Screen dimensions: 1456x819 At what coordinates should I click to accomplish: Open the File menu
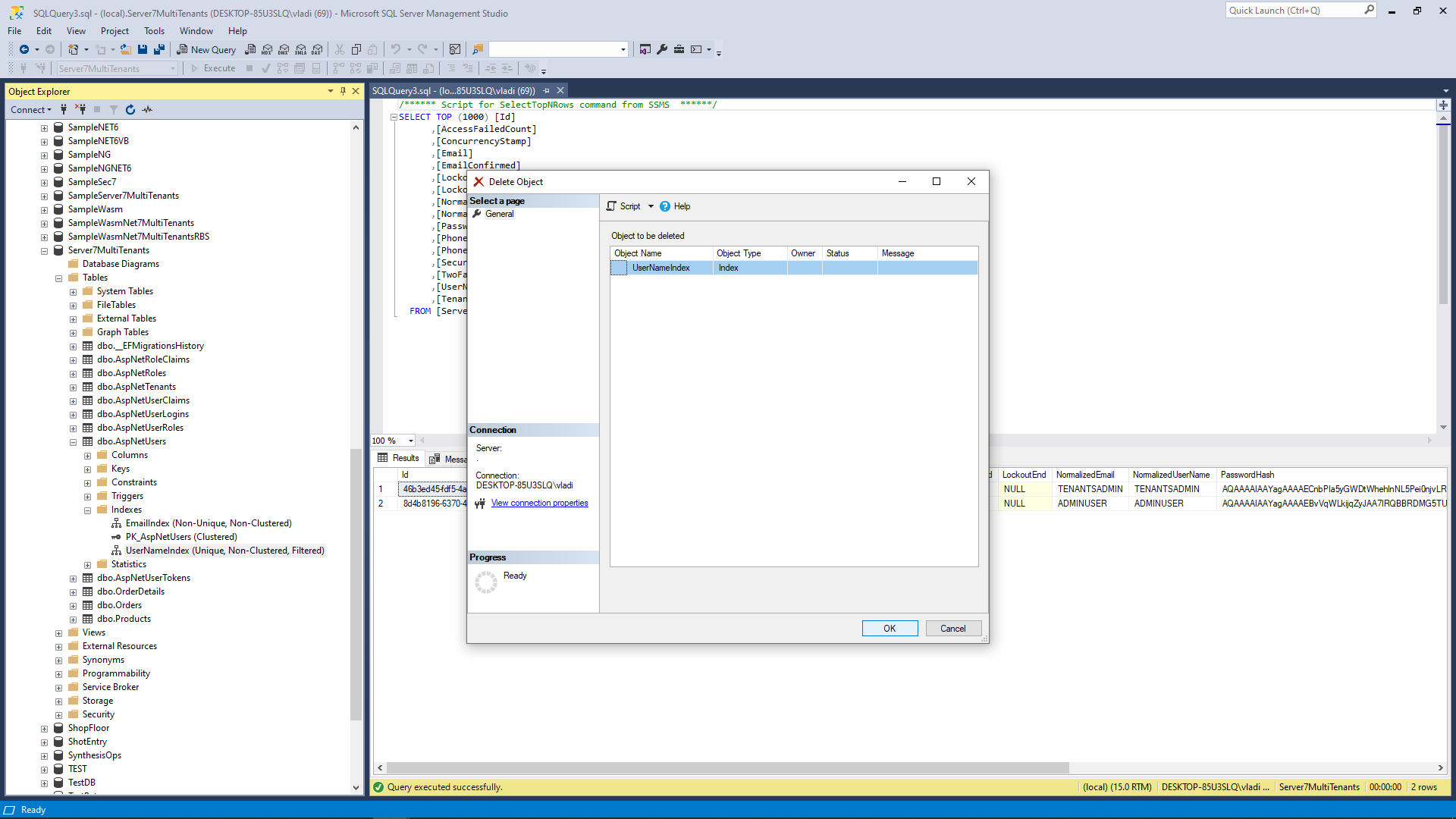click(14, 31)
